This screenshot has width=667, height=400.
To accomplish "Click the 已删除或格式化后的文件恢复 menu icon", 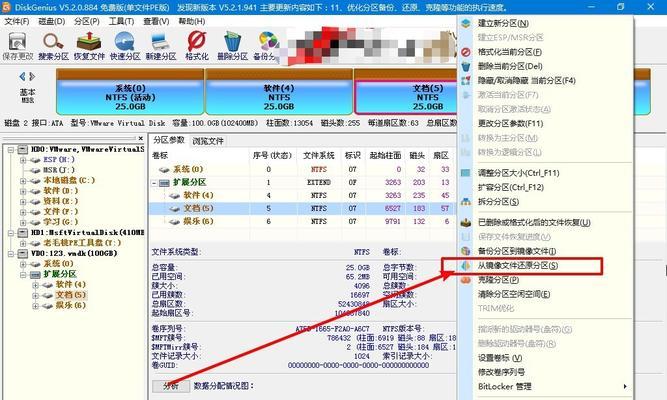I will 466,223.
